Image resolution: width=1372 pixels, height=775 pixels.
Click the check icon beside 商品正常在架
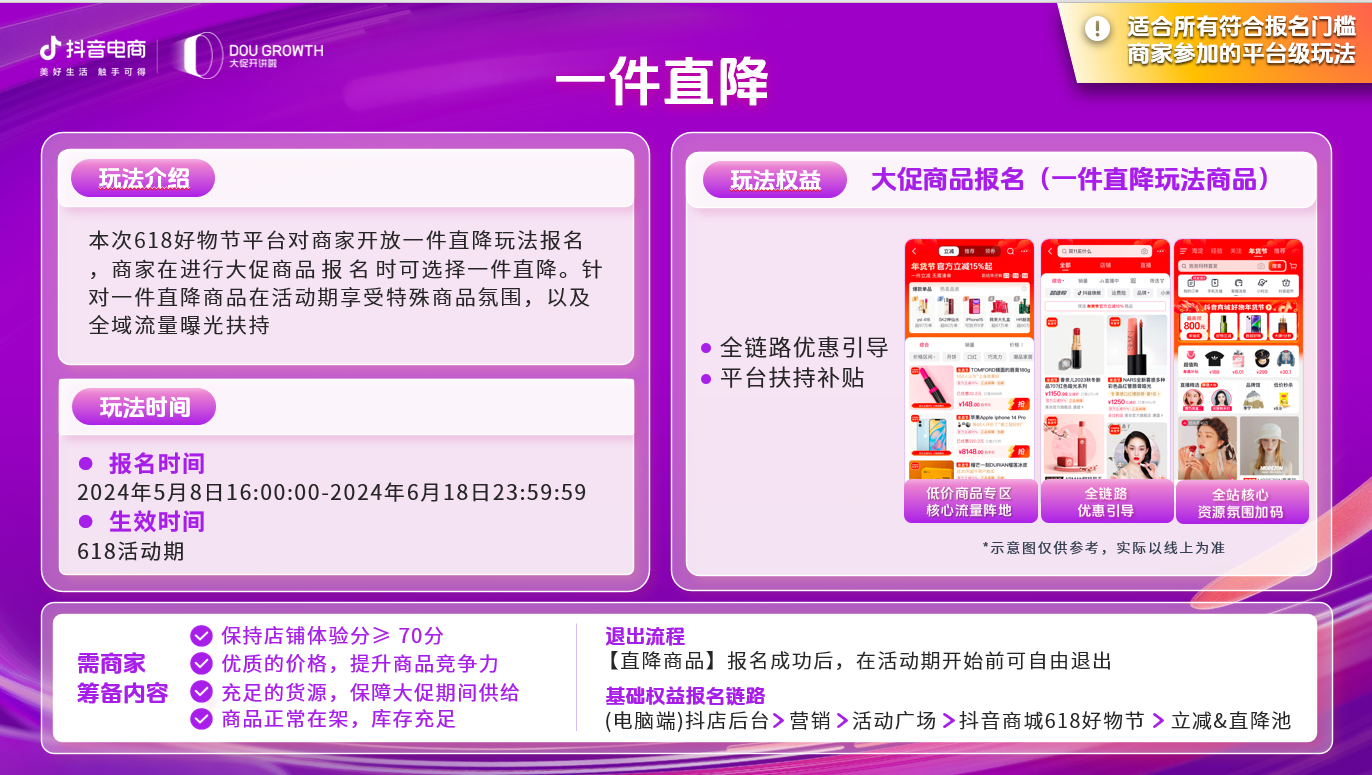201,719
